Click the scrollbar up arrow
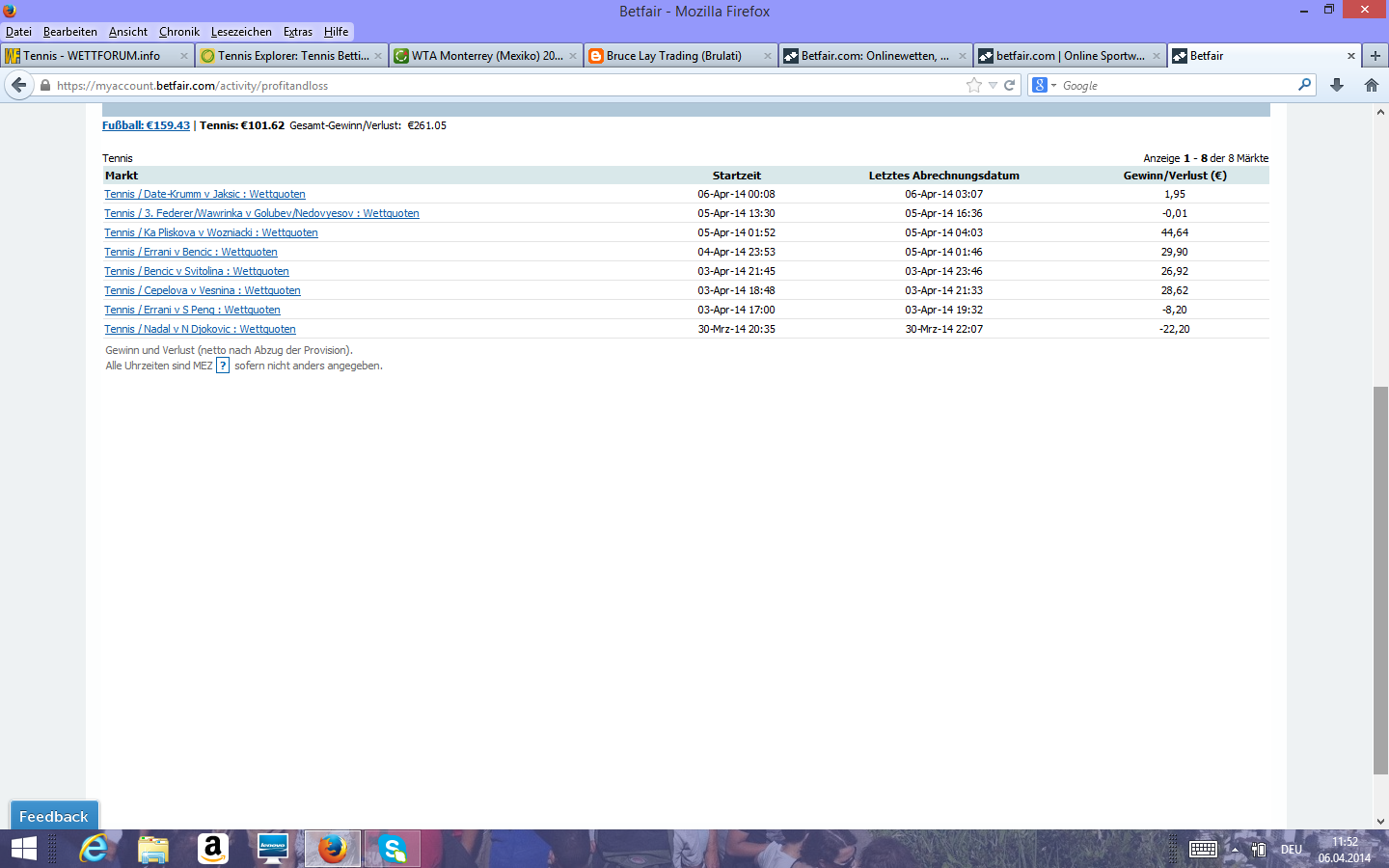The height and width of the screenshot is (868, 1389). pyautogui.click(x=1380, y=112)
